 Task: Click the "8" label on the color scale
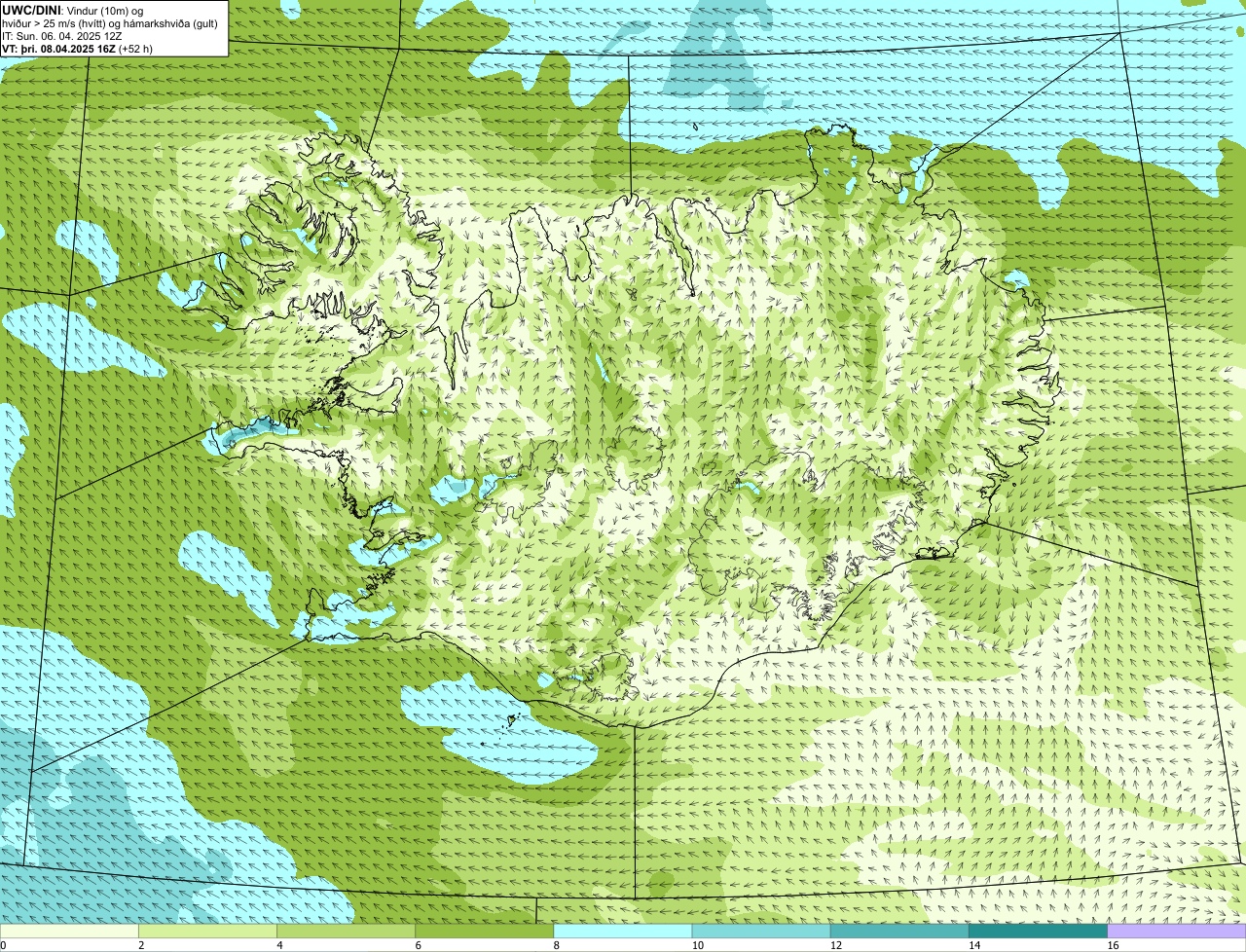point(556,945)
